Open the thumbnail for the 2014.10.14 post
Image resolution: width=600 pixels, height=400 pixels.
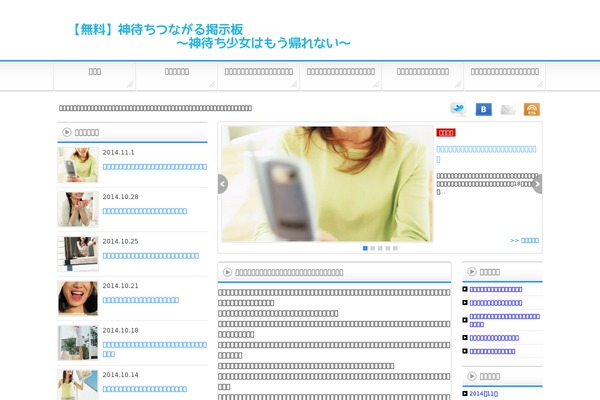pos(78,385)
